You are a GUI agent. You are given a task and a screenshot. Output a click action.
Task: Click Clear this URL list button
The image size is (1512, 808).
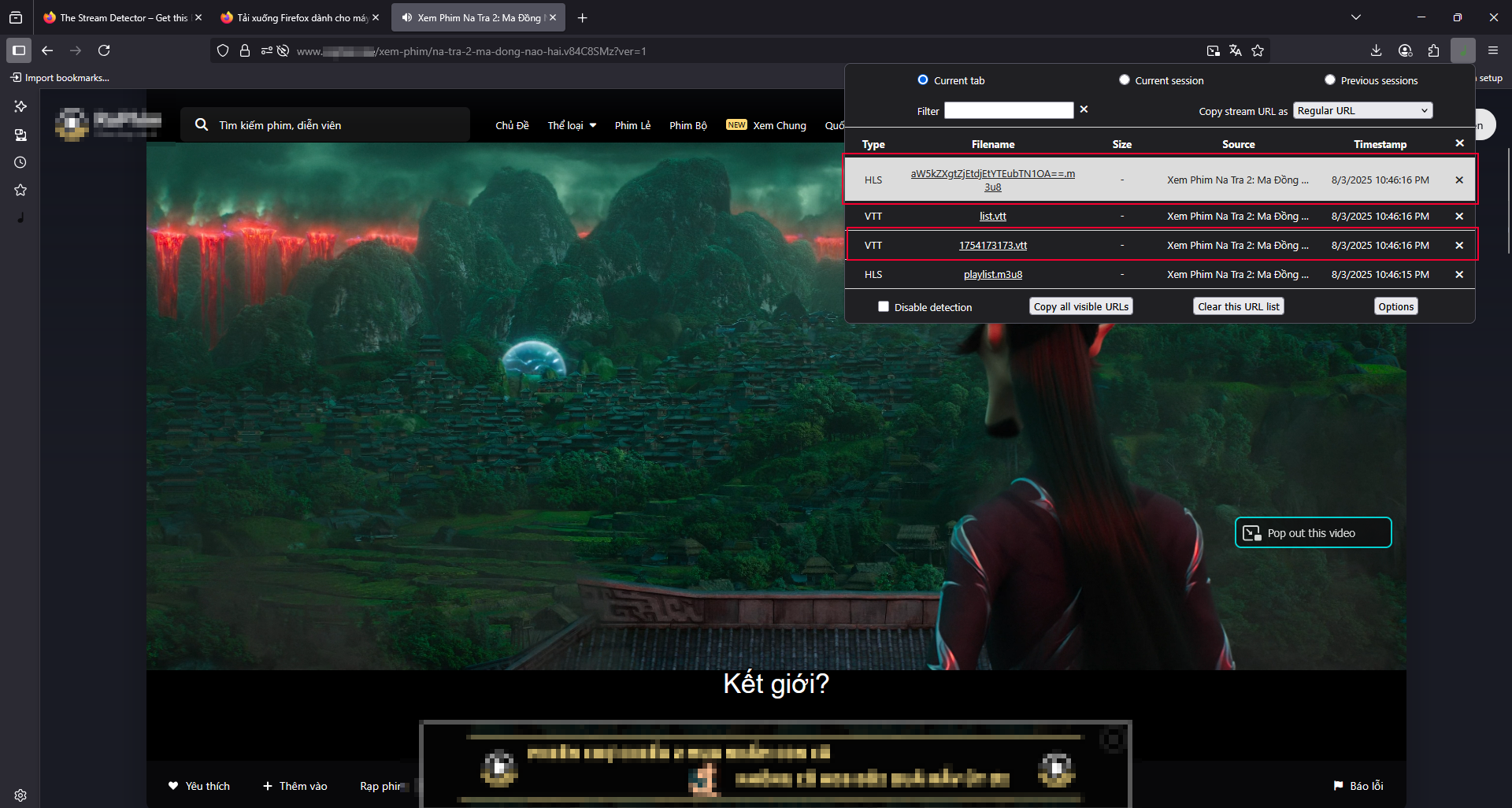pyautogui.click(x=1238, y=306)
